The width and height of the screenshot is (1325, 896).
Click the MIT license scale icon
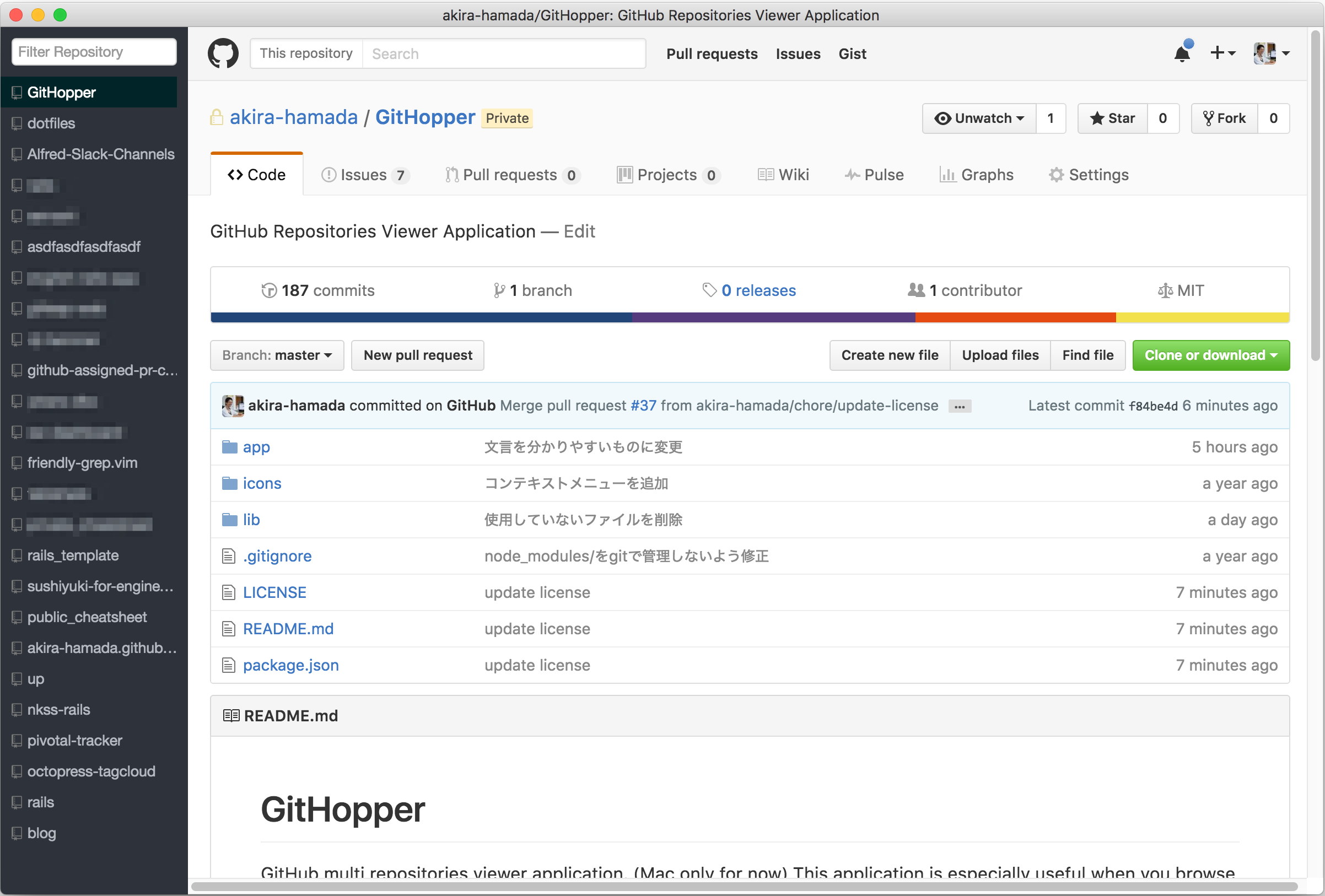(1165, 291)
